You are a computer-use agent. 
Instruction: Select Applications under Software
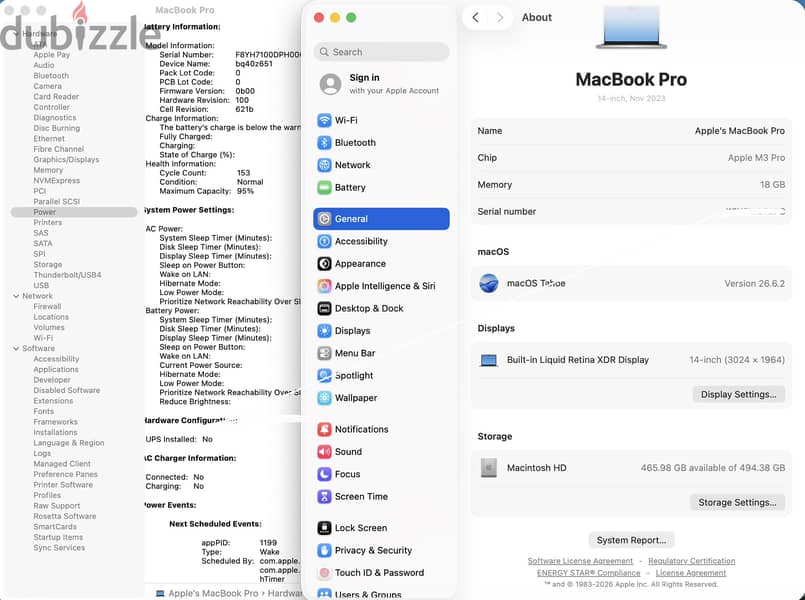55,370
